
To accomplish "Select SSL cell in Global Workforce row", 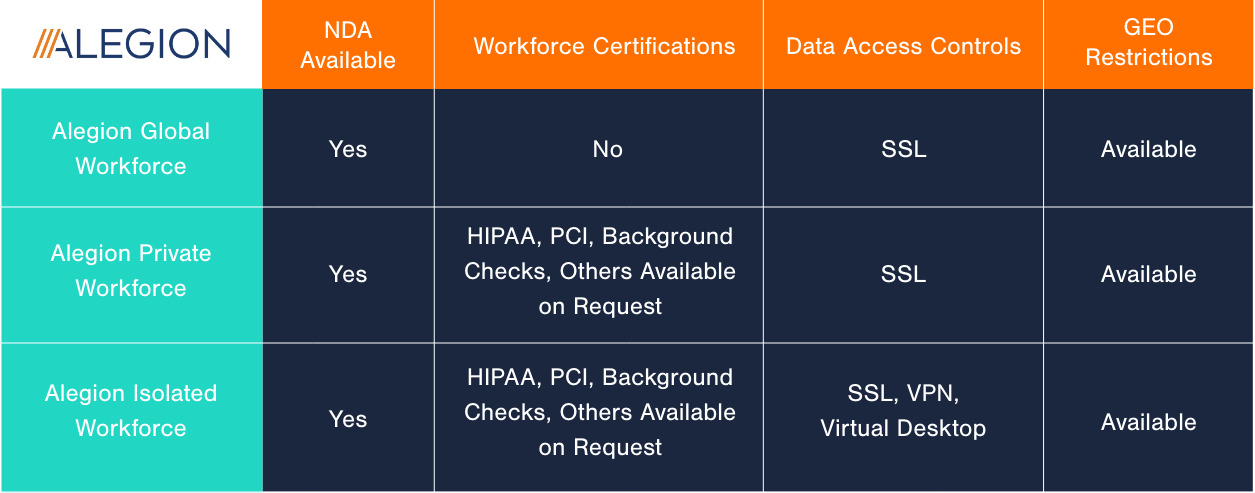I will pyautogui.click(x=904, y=149).
